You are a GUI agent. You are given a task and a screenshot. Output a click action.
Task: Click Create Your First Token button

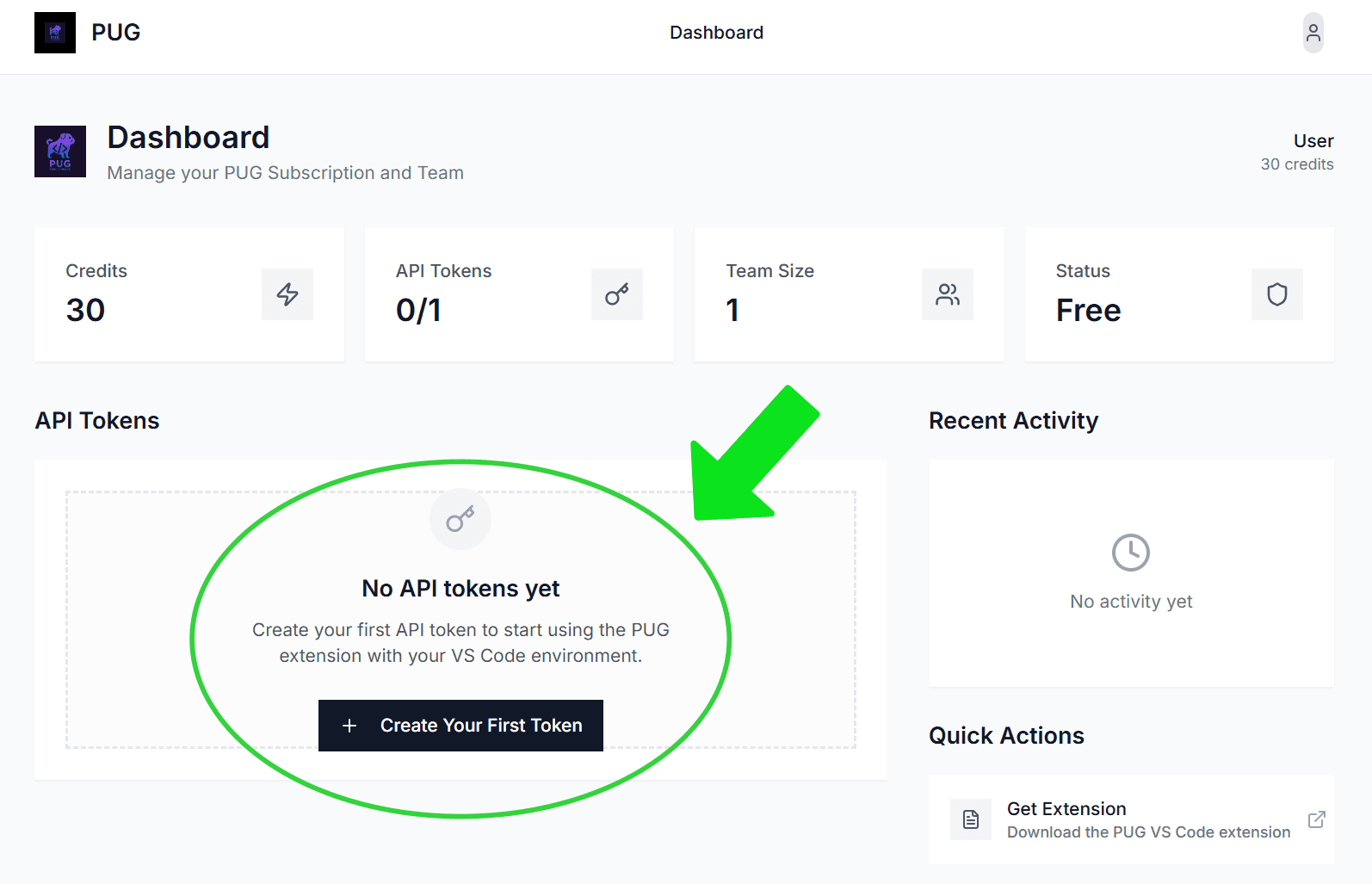(x=460, y=726)
